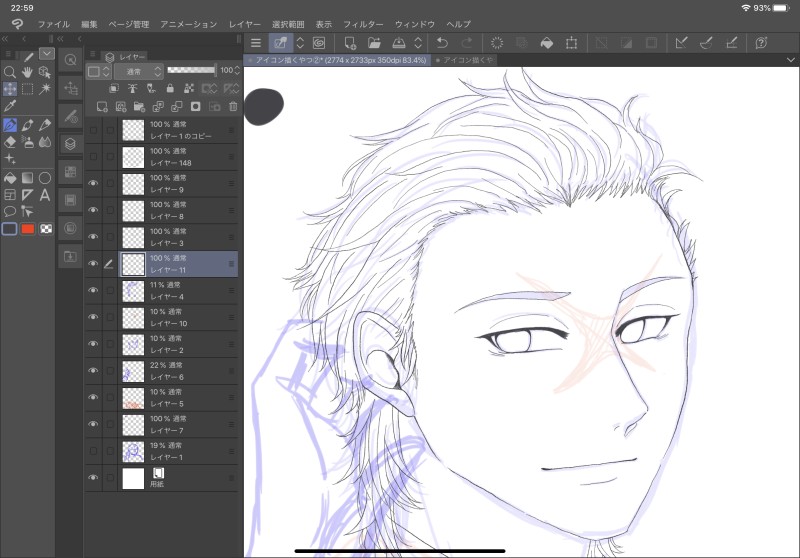Select layer レイヤー 6 thumbnail
Screen dimensions: 800x558
coord(133,372)
